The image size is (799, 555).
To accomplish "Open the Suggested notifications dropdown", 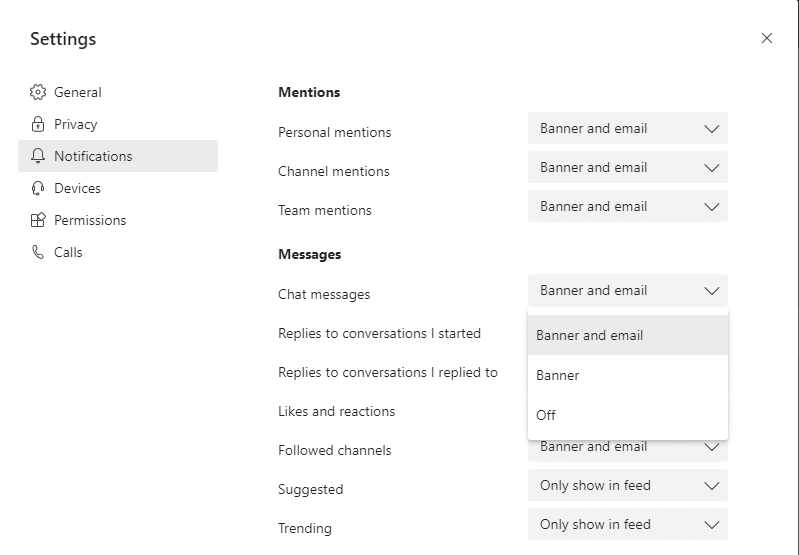I will 627,485.
